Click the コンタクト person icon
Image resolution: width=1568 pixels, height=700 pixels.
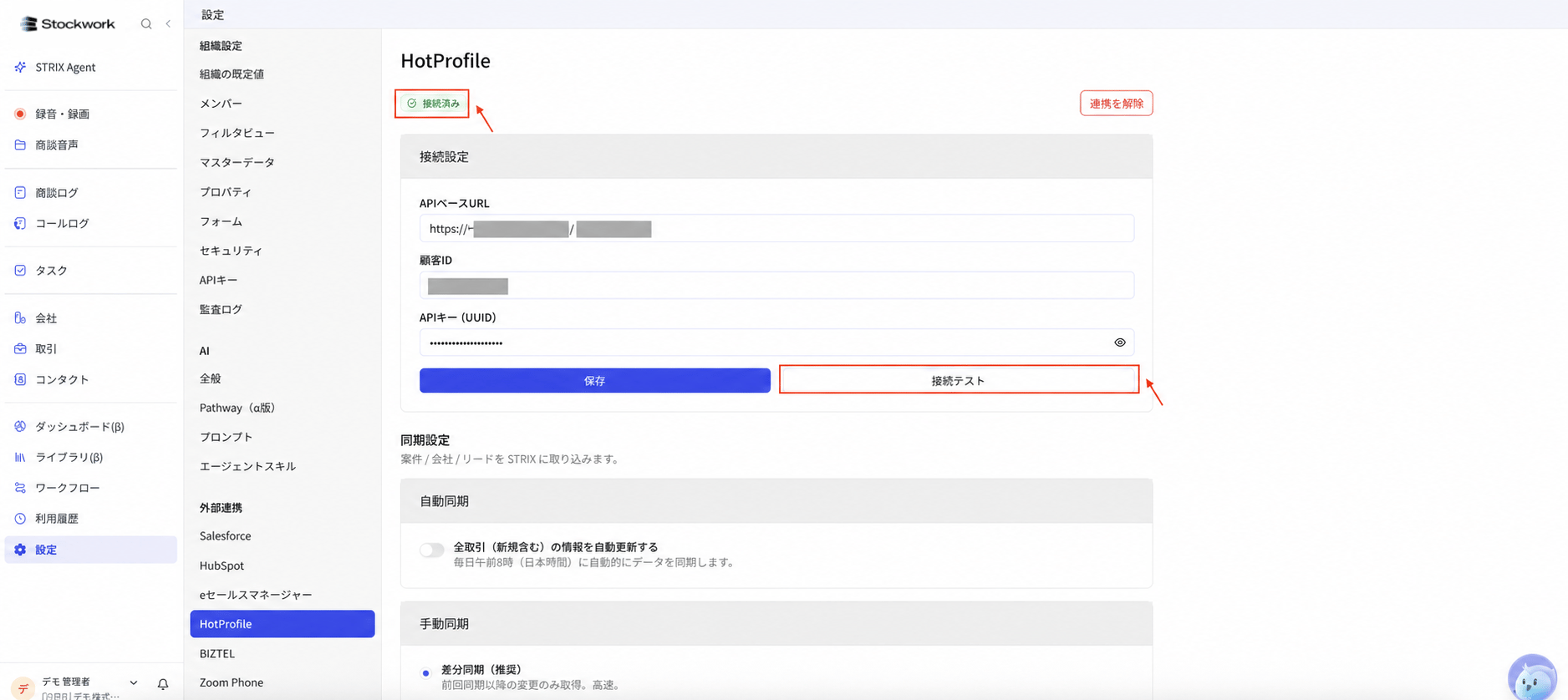tap(20, 379)
